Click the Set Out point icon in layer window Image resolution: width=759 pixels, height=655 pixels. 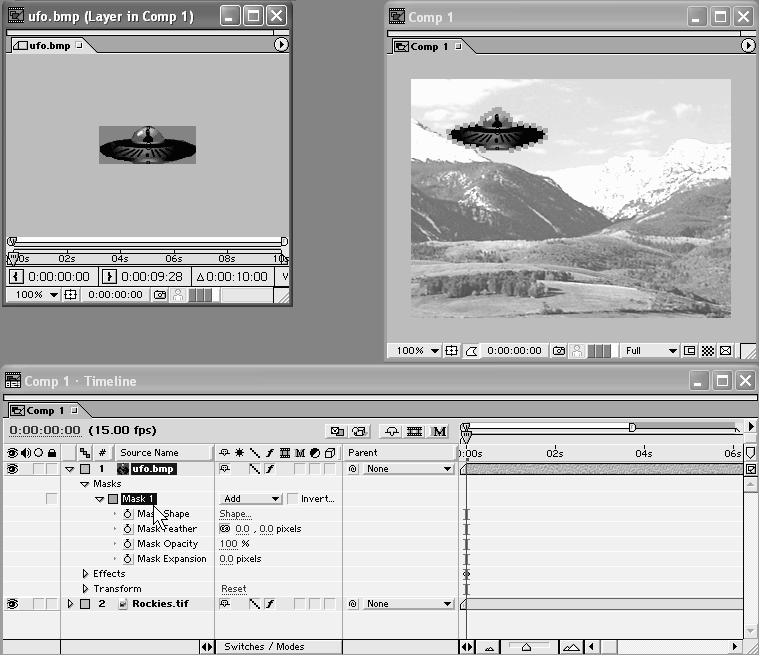pos(111,277)
